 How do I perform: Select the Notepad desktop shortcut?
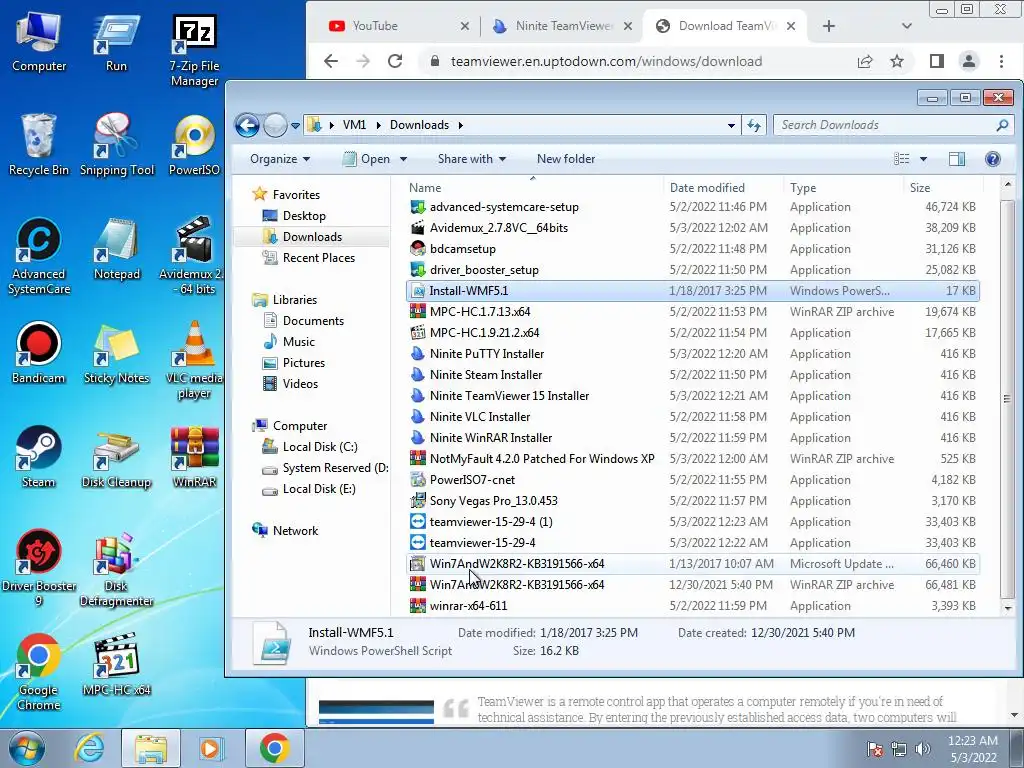116,249
